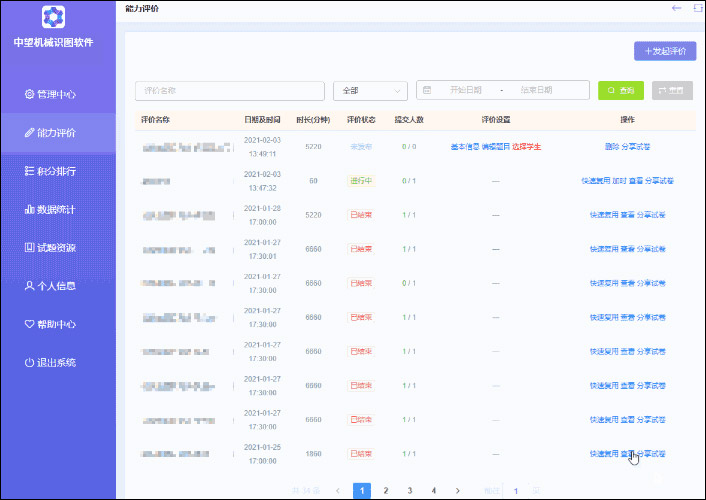Click 退出系统 to log out
The width and height of the screenshot is (706, 500).
[x=50, y=362]
